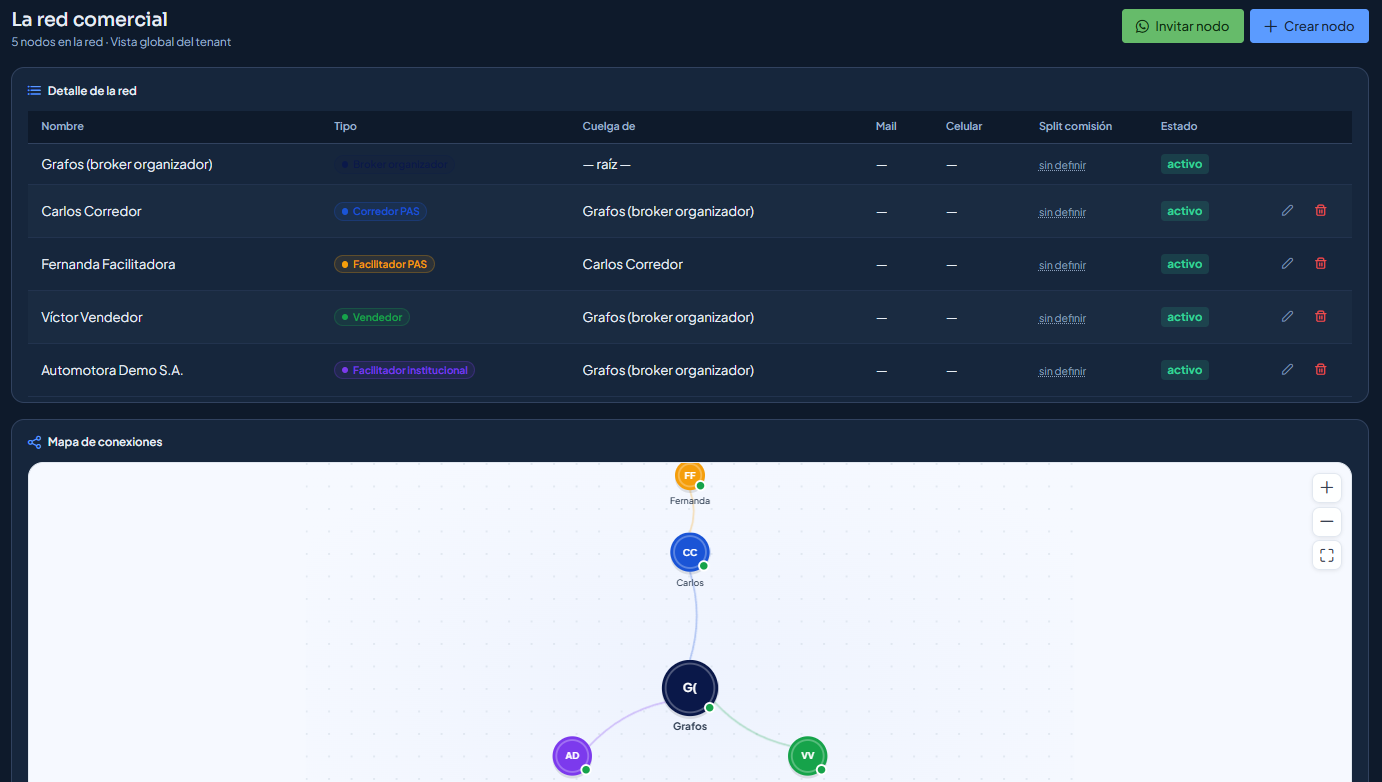Click the '— raíz —' parent cell
1382x782 pixels.
click(607, 164)
